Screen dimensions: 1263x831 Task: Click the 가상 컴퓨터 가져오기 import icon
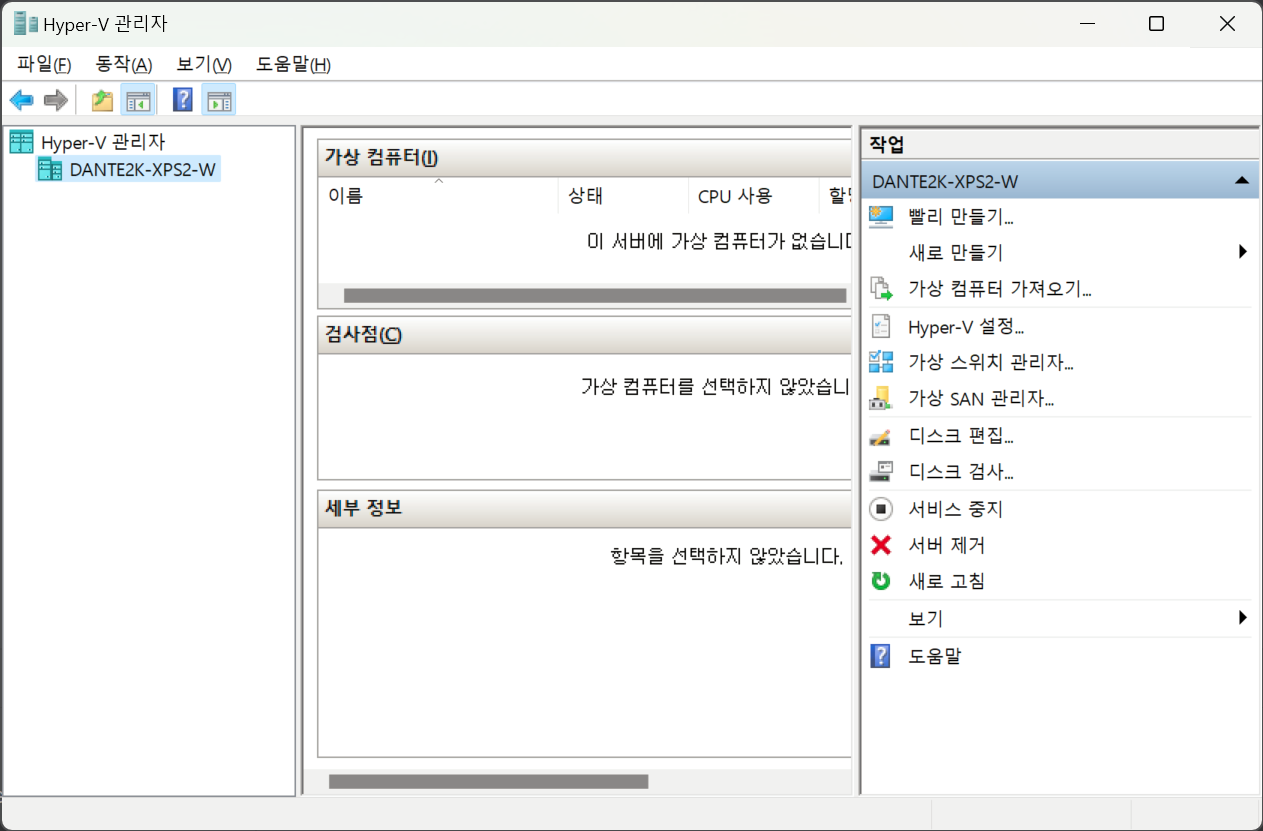point(881,289)
